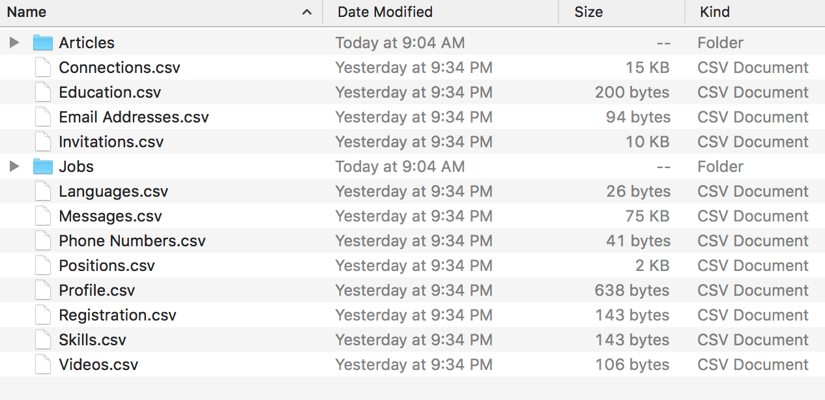Click the 94 bytes size value
This screenshot has height=400, width=825.
point(638,117)
